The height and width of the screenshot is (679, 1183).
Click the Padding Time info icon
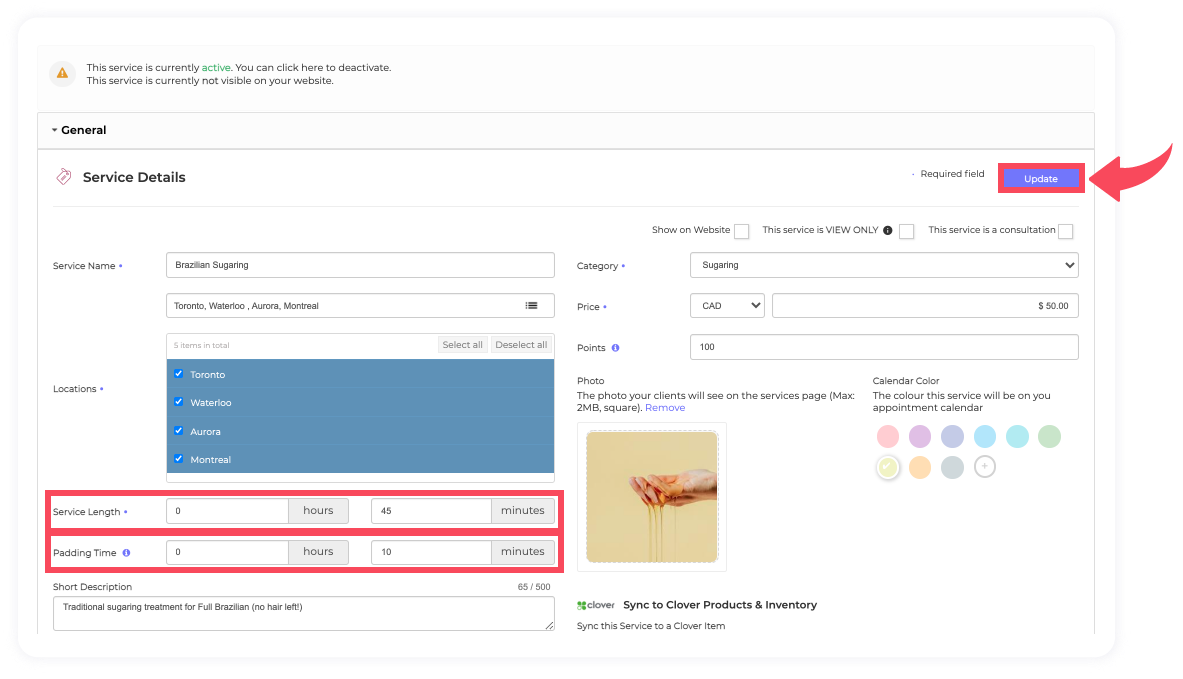126,553
